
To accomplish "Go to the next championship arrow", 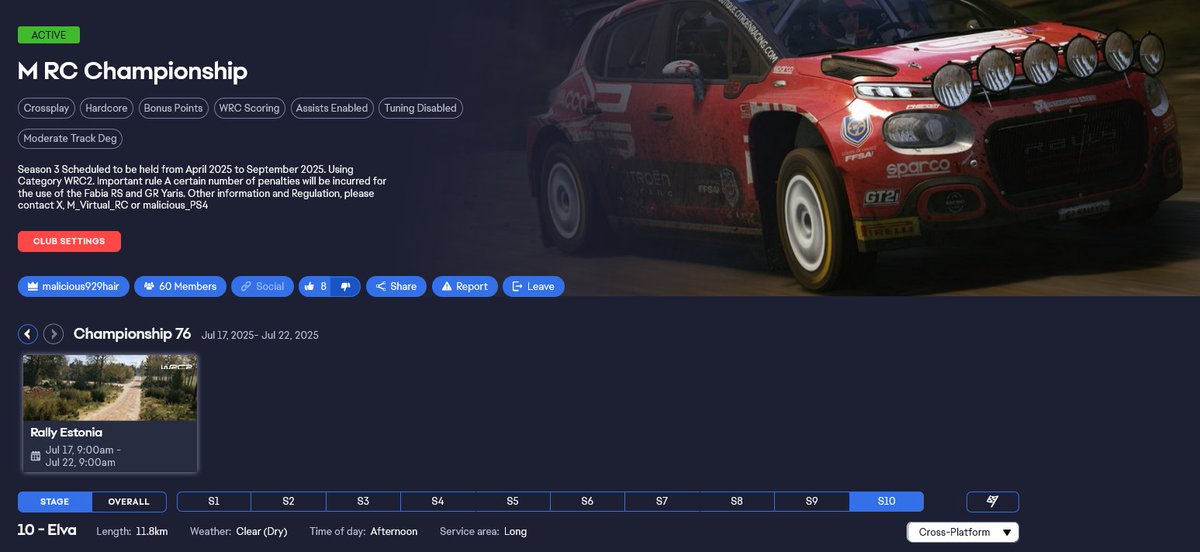I will coord(53,334).
